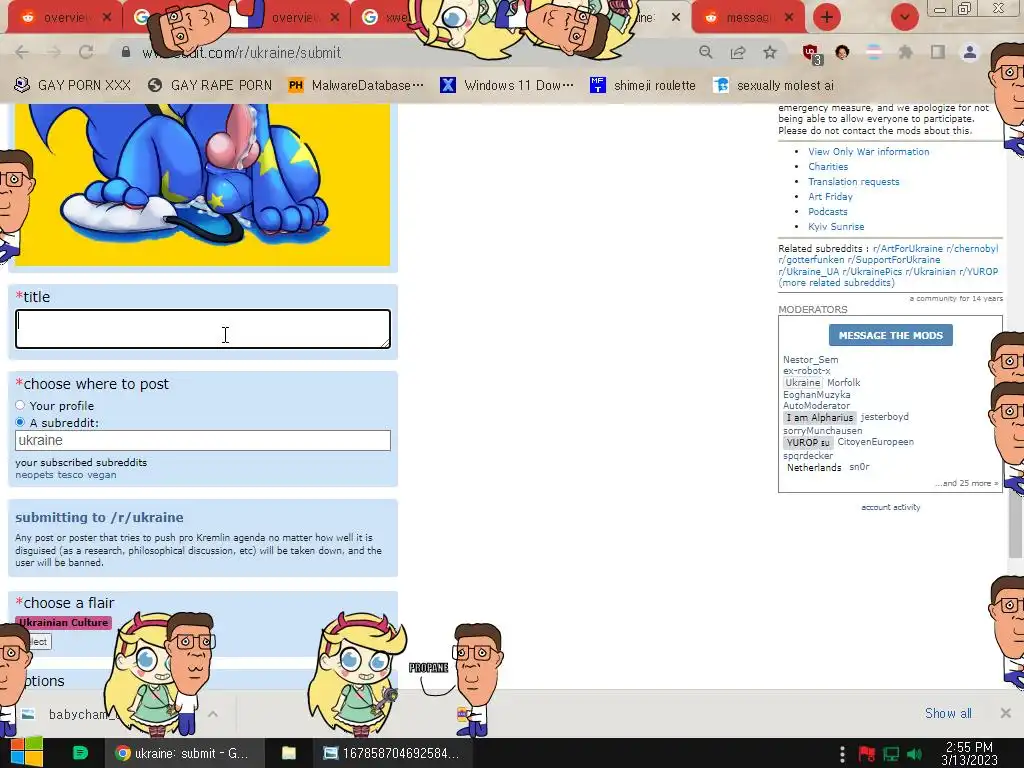The image size is (1024, 768).
Task: Open the Windows 11 Dow bookmark
Action: coord(507,85)
